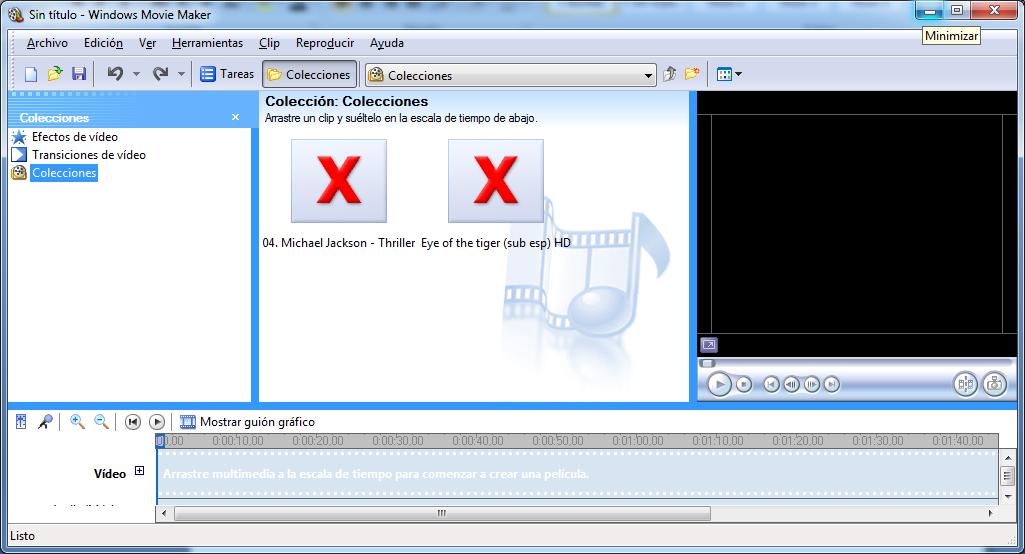This screenshot has width=1025, height=554.
Task: Expand the Vídeo track
Action: point(139,471)
